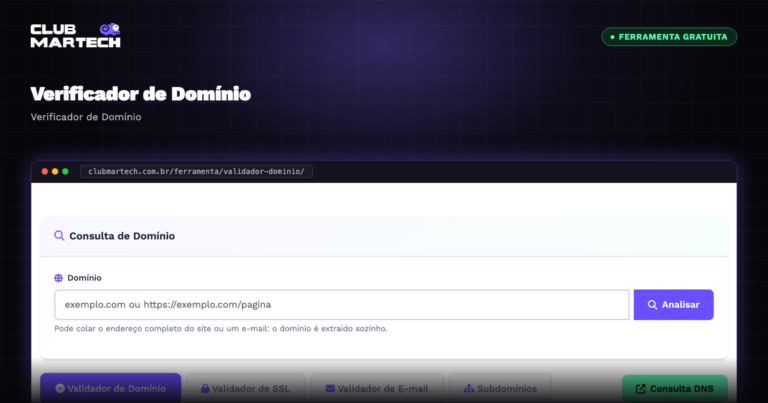The height and width of the screenshot is (403, 768).
Task: Click the chameleon mascot icon in the logo
Action: coord(110,29)
